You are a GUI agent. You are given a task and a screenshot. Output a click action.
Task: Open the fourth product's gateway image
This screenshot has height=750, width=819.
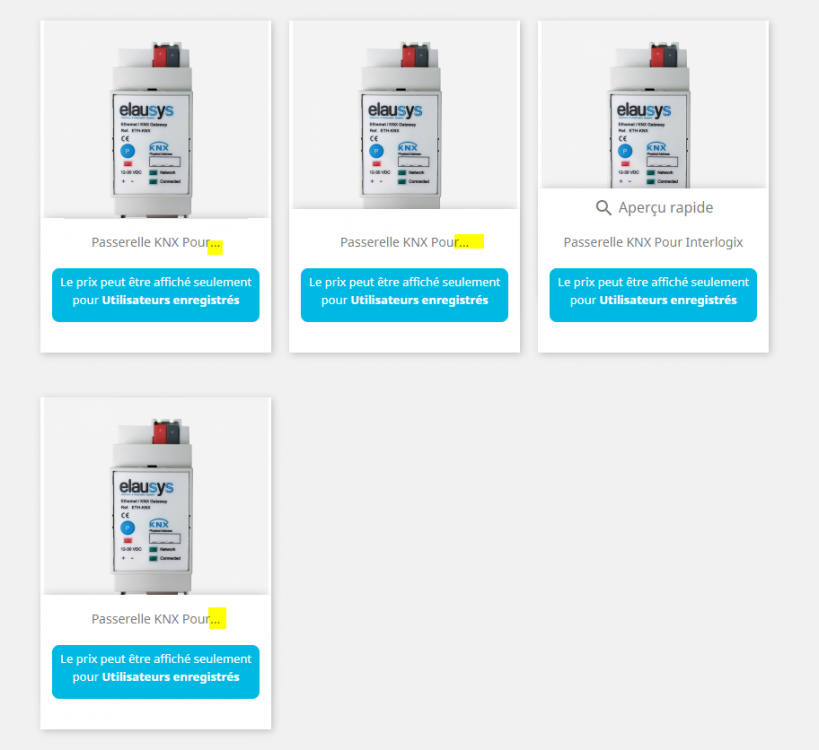(x=156, y=497)
